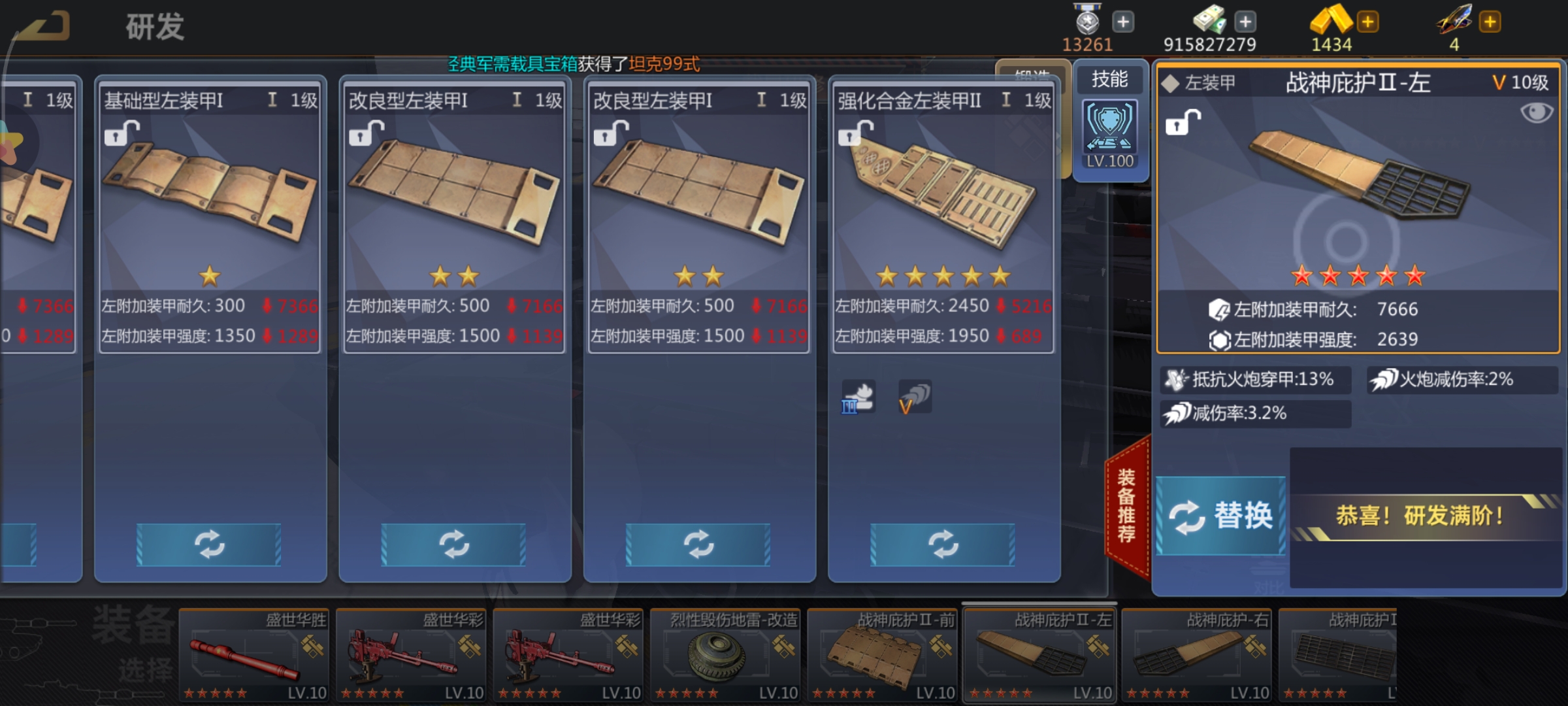Swap in 强化合金左装甲II with the replace icon
The image size is (1568, 706).
point(943,545)
